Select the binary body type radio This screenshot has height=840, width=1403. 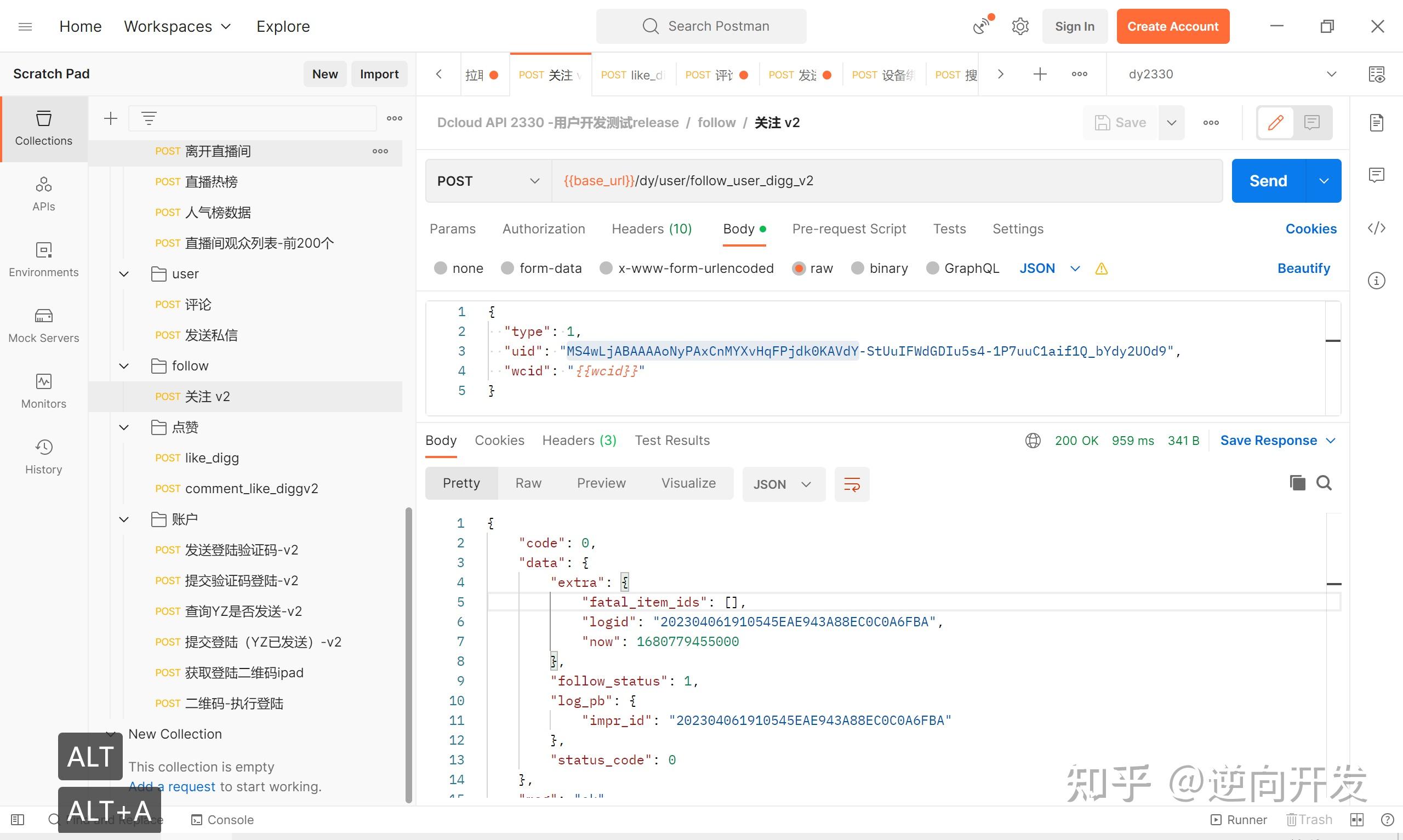click(x=858, y=268)
